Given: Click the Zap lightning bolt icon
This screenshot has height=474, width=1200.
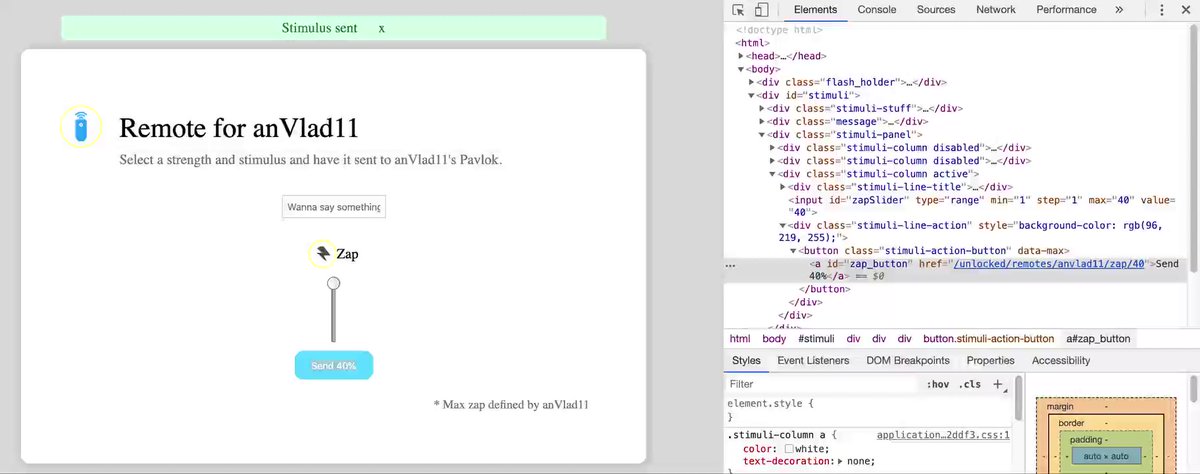Looking at the screenshot, I should 322,254.
